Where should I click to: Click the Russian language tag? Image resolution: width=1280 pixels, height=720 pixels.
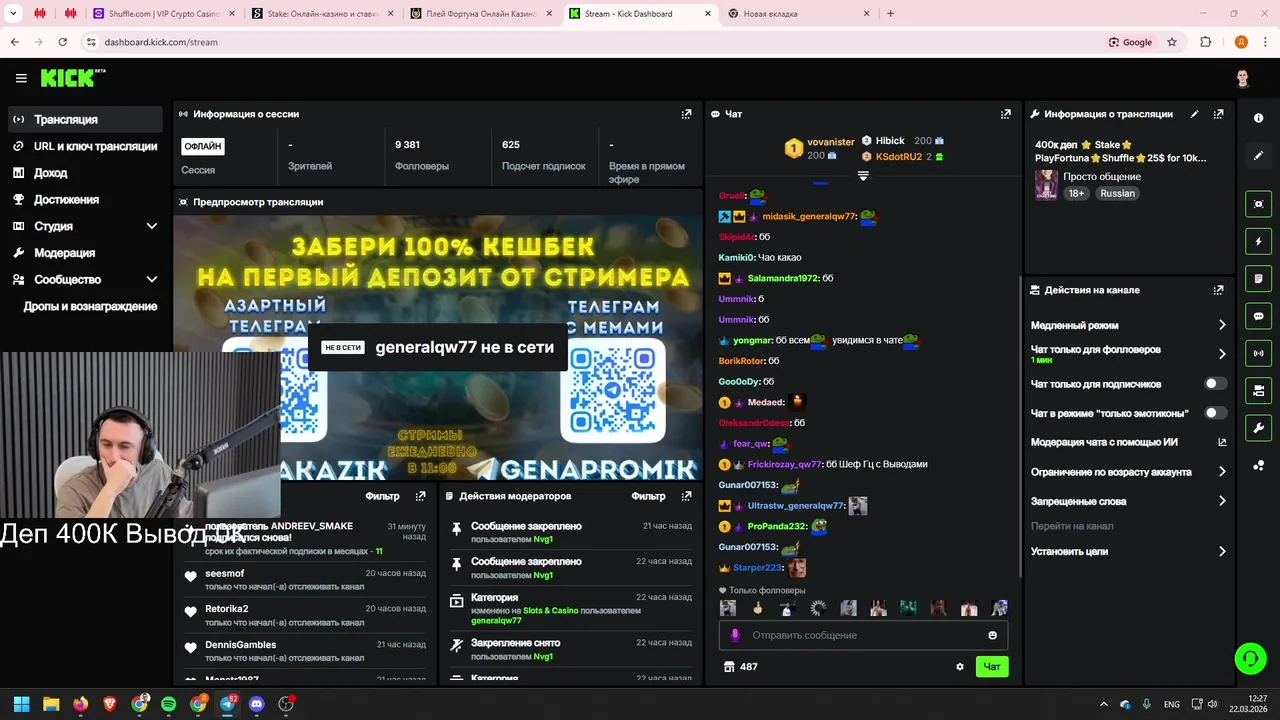click(x=1117, y=193)
